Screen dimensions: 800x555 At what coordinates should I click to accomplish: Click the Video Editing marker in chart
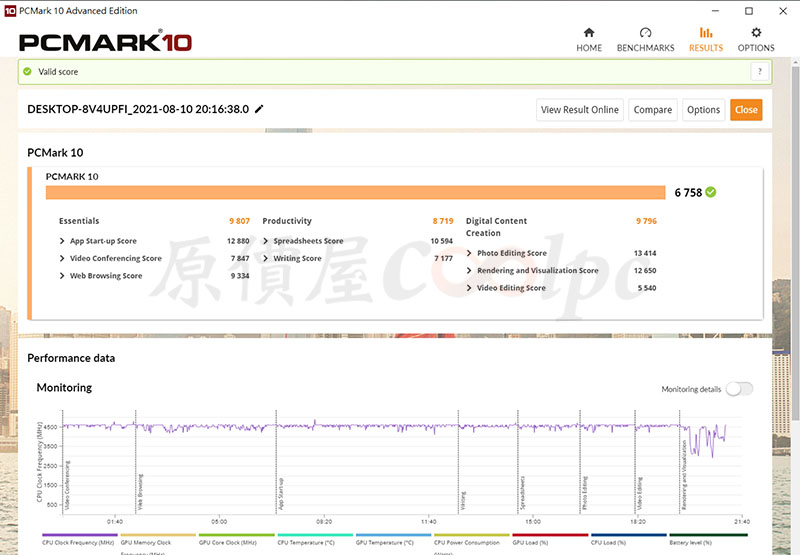pyautogui.click(x=640, y=493)
